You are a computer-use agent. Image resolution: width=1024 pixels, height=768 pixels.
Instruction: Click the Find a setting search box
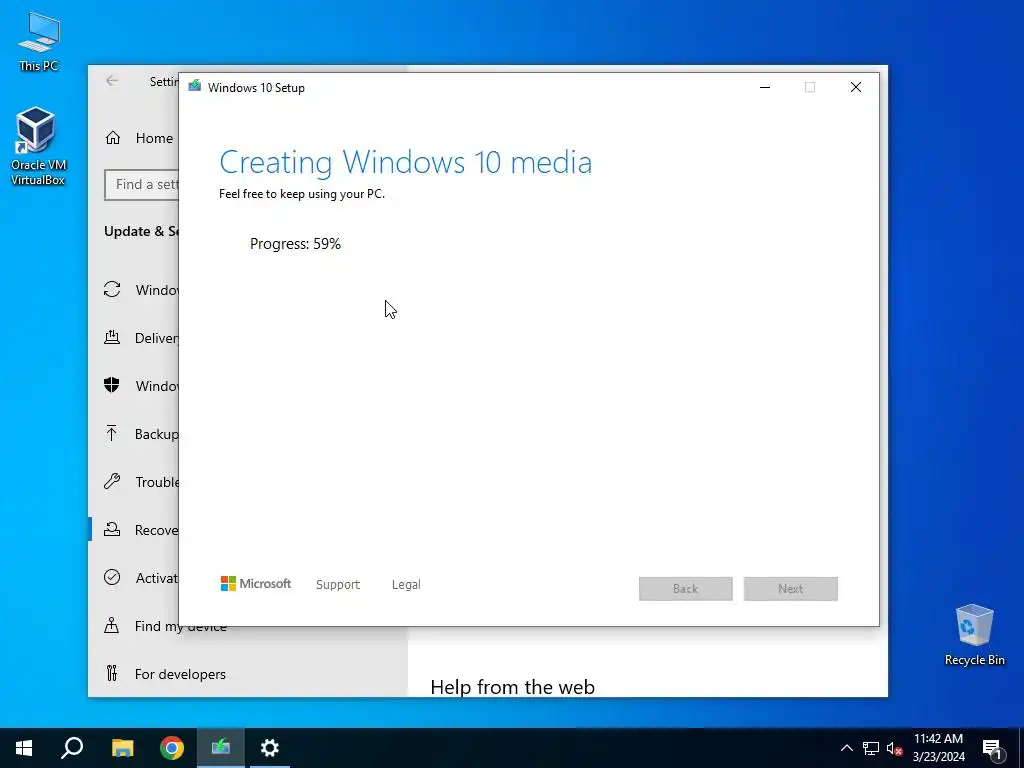click(x=142, y=185)
